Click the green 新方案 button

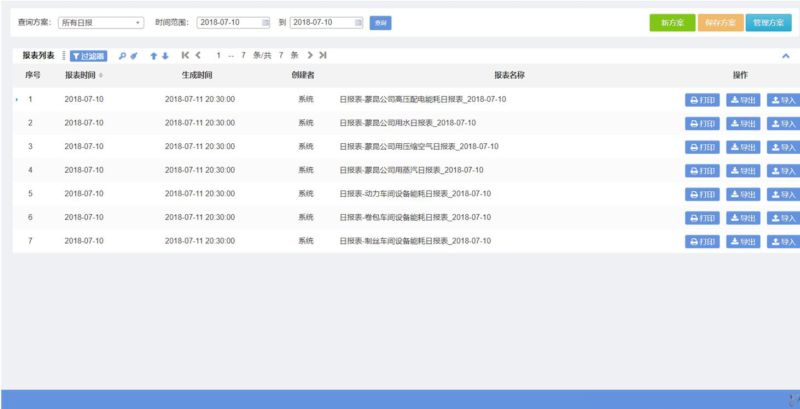click(671, 23)
